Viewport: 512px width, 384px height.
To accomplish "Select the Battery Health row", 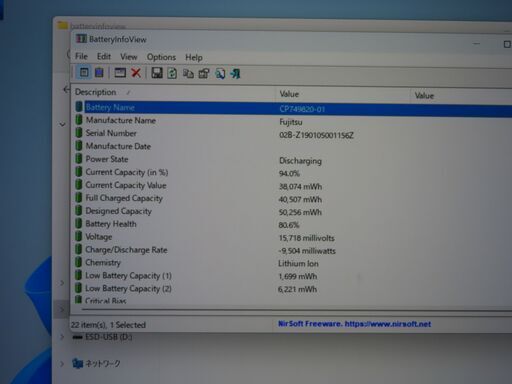I will (293, 224).
